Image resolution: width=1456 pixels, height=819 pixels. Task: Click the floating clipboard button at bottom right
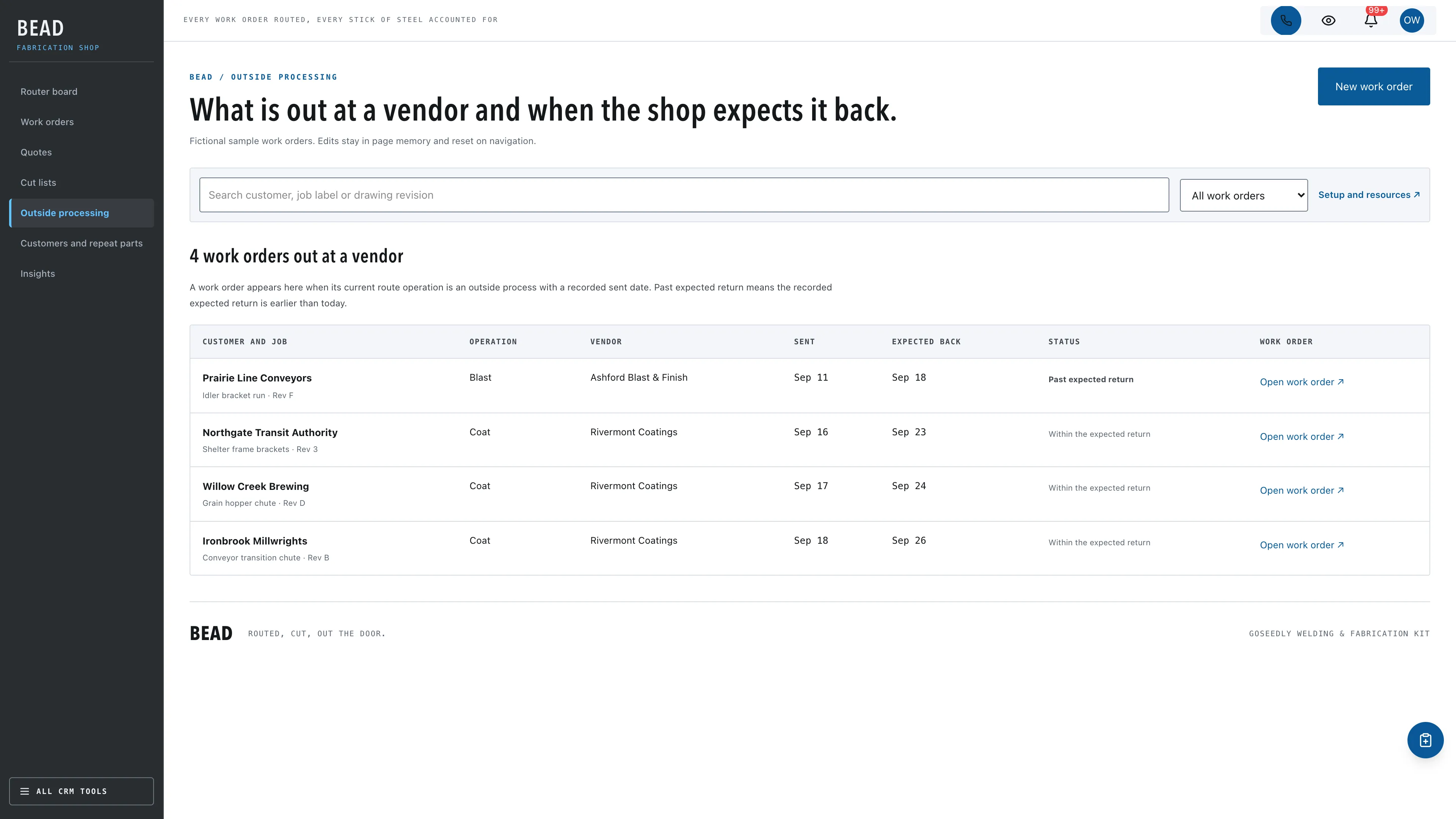(x=1425, y=740)
